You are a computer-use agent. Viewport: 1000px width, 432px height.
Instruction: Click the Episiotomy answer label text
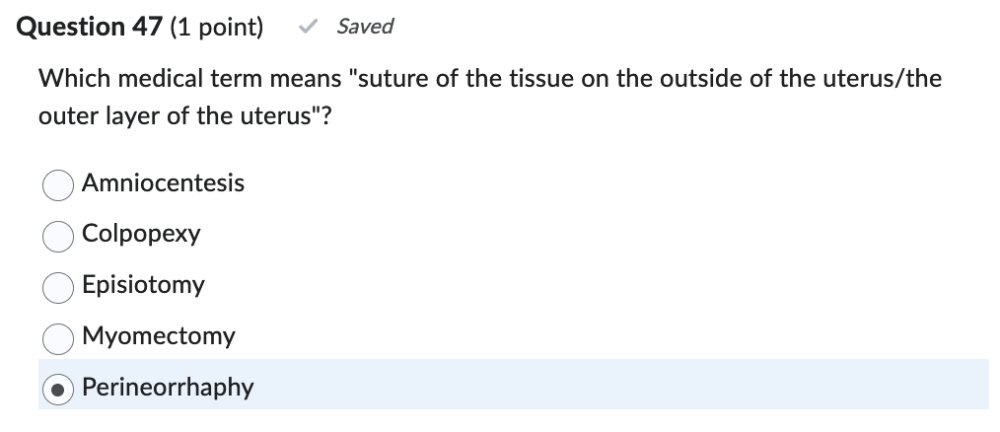coord(143,285)
